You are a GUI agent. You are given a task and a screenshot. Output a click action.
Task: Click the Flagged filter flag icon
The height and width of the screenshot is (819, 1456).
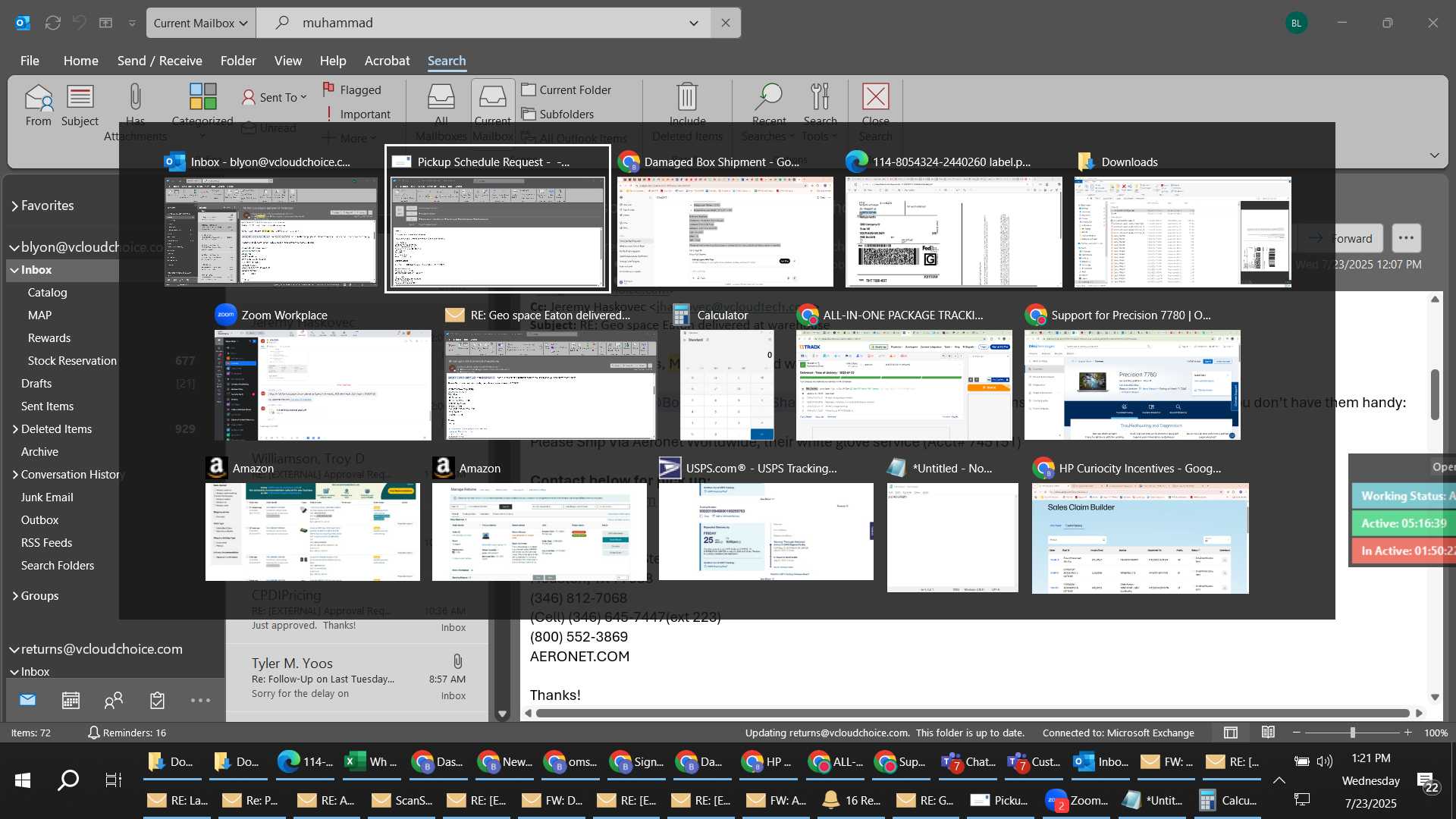pyautogui.click(x=328, y=89)
